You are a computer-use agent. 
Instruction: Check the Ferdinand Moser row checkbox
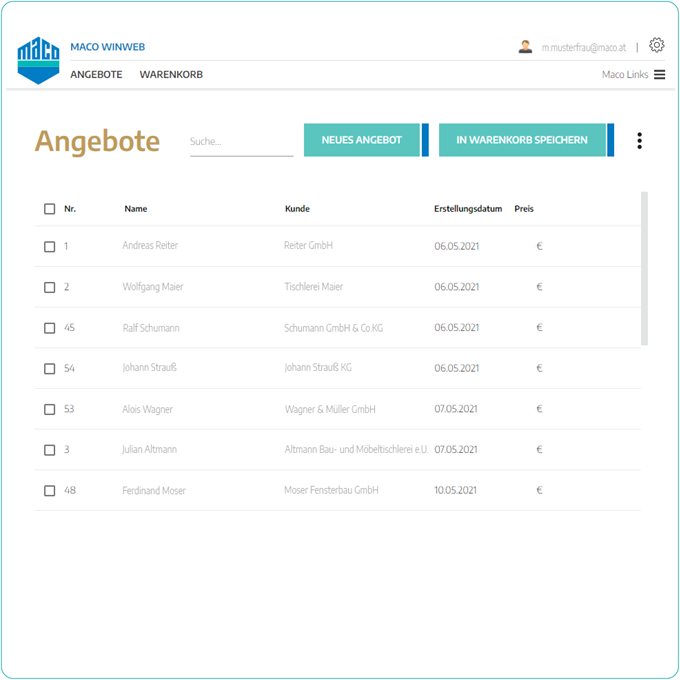pos(50,491)
